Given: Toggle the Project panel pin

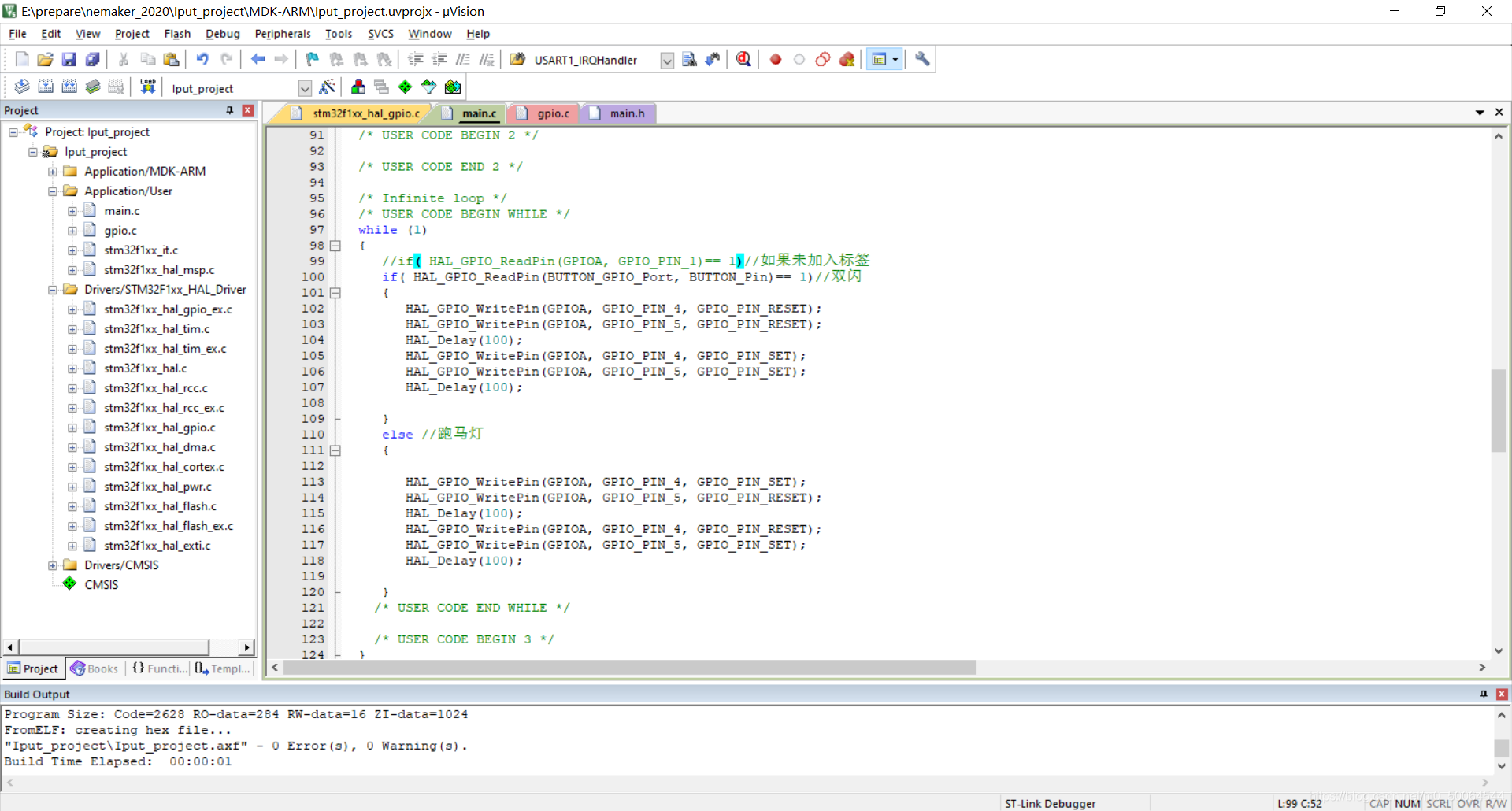Looking at the screenshot, I should 230,110.
